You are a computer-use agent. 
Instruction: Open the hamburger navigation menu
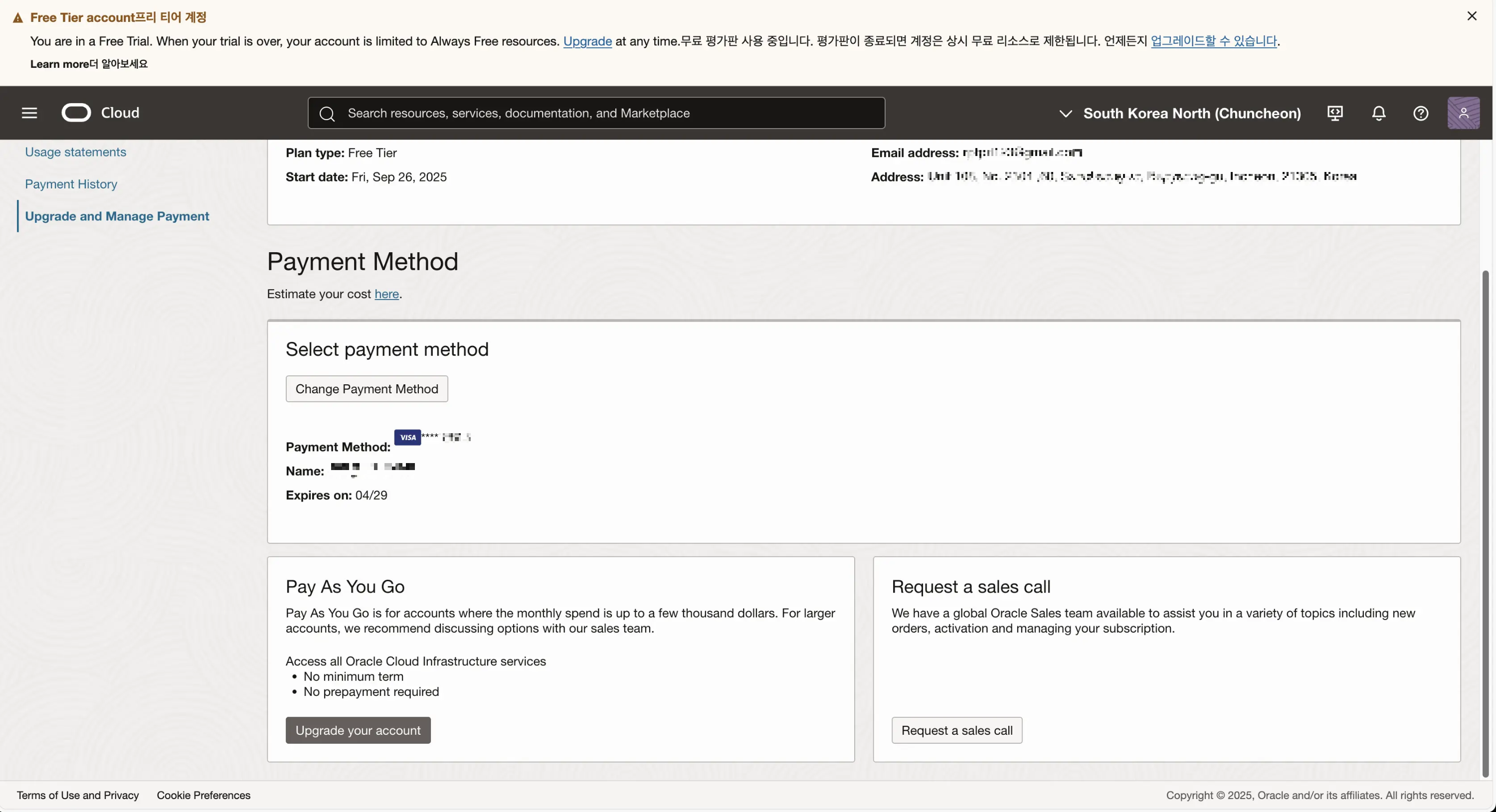tap(29, 113)
